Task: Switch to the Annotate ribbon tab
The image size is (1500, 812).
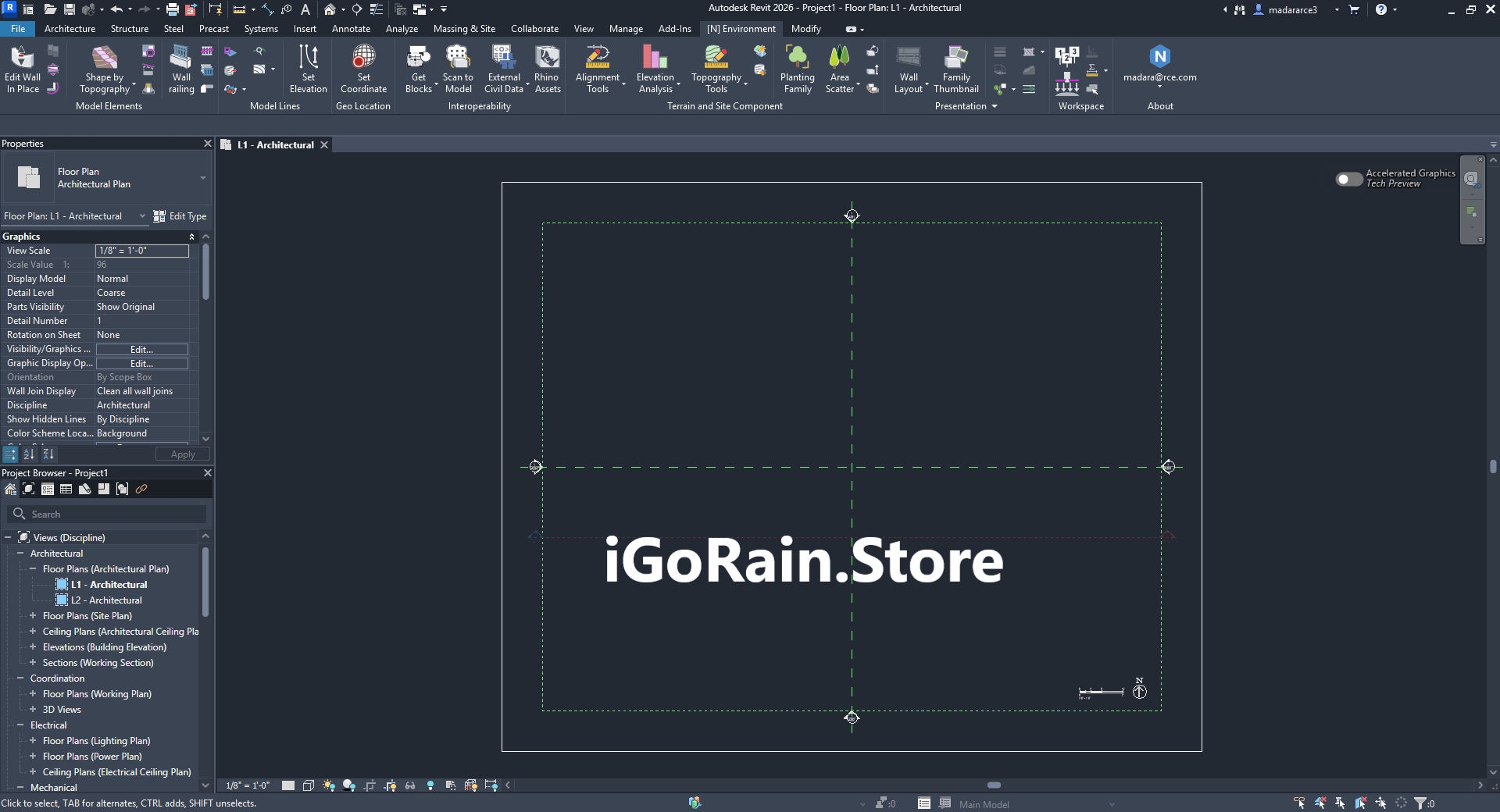Action: (351, 29)
